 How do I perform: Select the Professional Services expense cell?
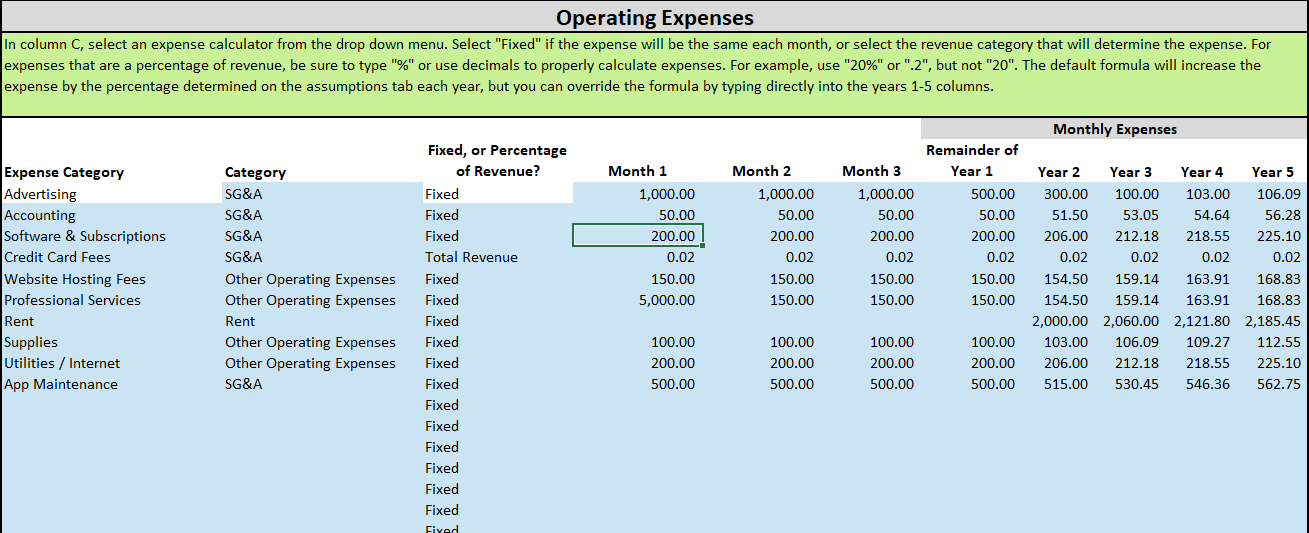pos(112,300)
